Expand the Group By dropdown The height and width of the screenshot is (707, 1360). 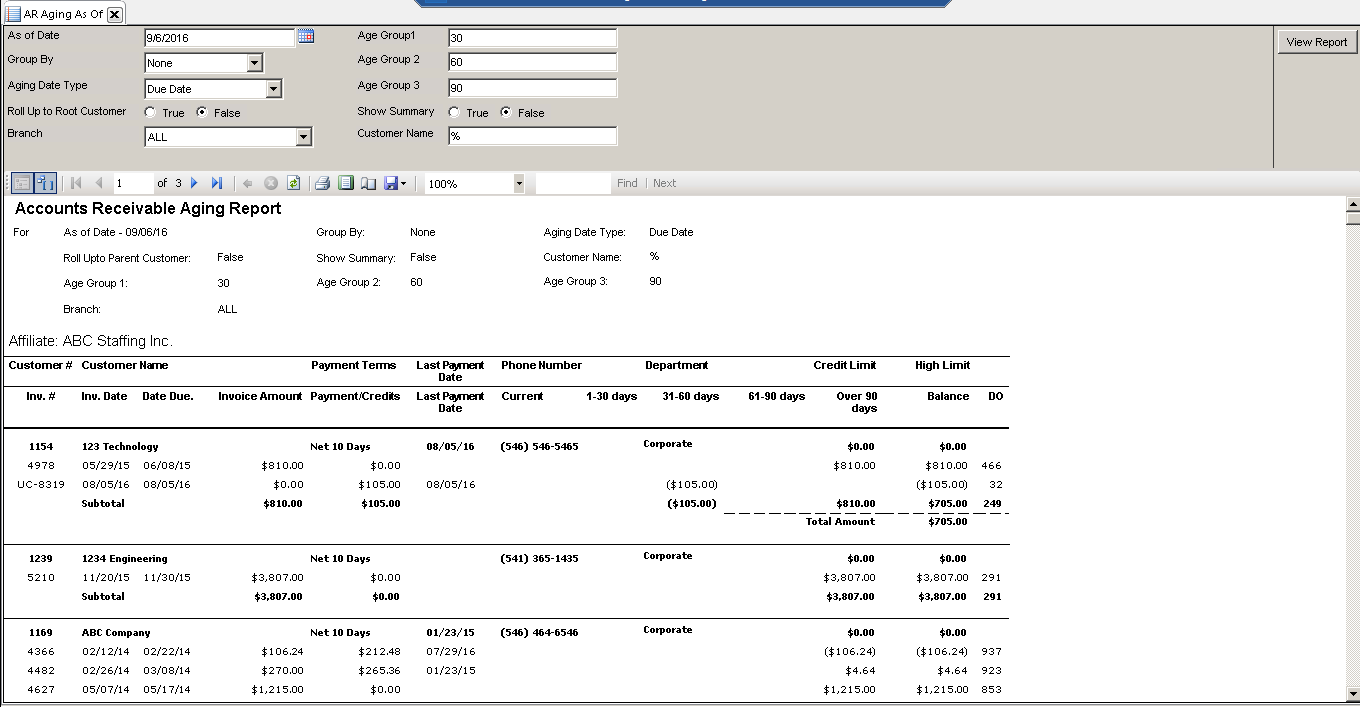(x=254, y=63)
